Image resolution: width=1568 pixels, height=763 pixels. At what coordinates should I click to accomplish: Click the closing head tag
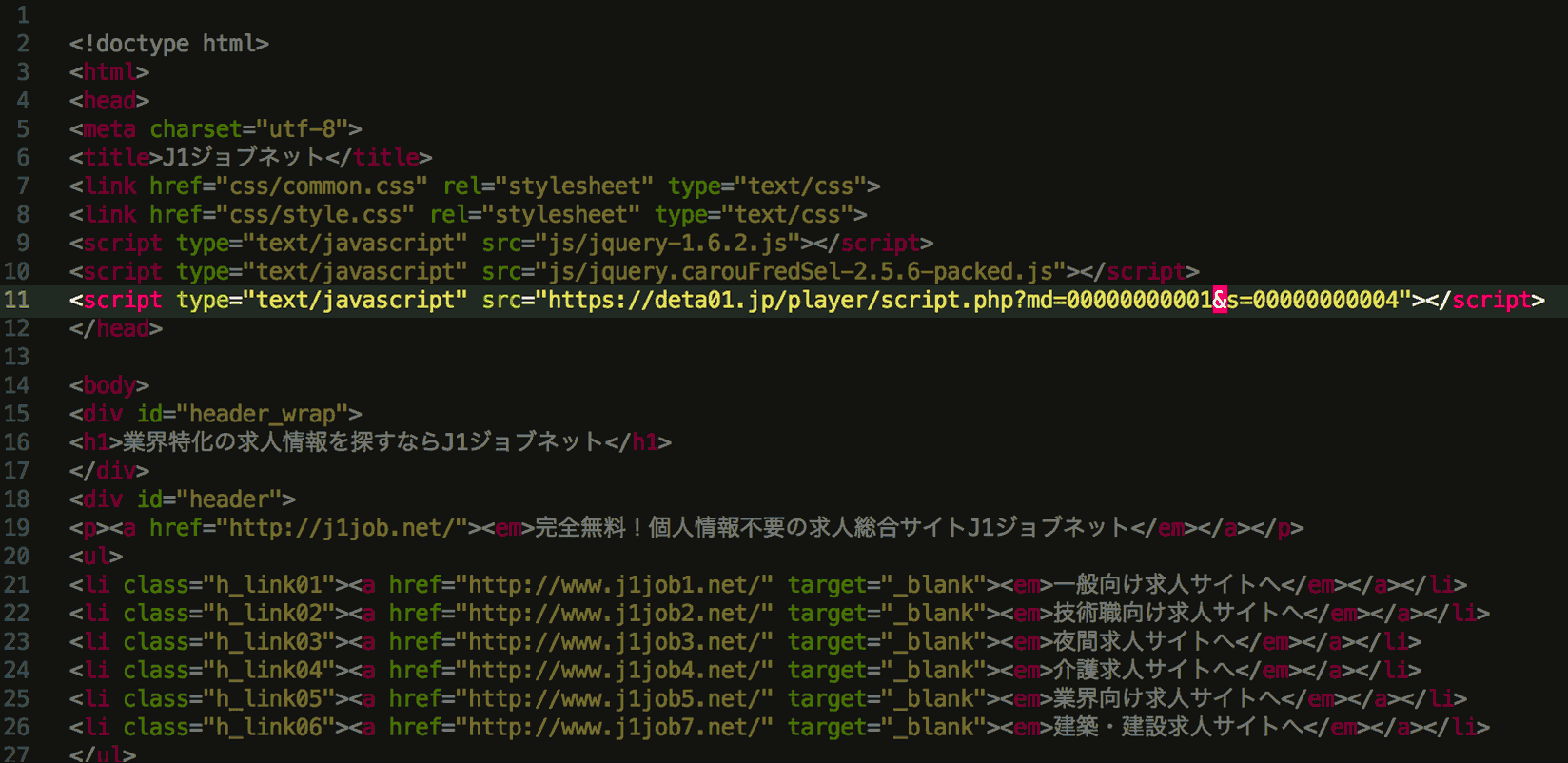click(116, 329)
